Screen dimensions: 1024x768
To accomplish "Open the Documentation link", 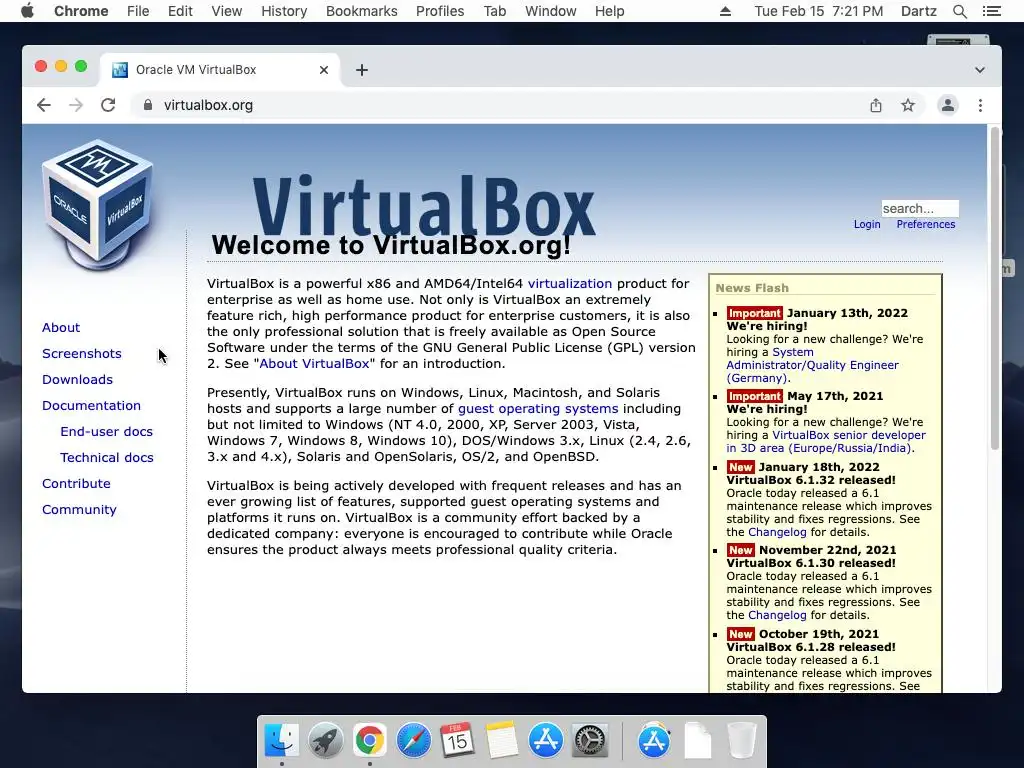I will point(91,406).
